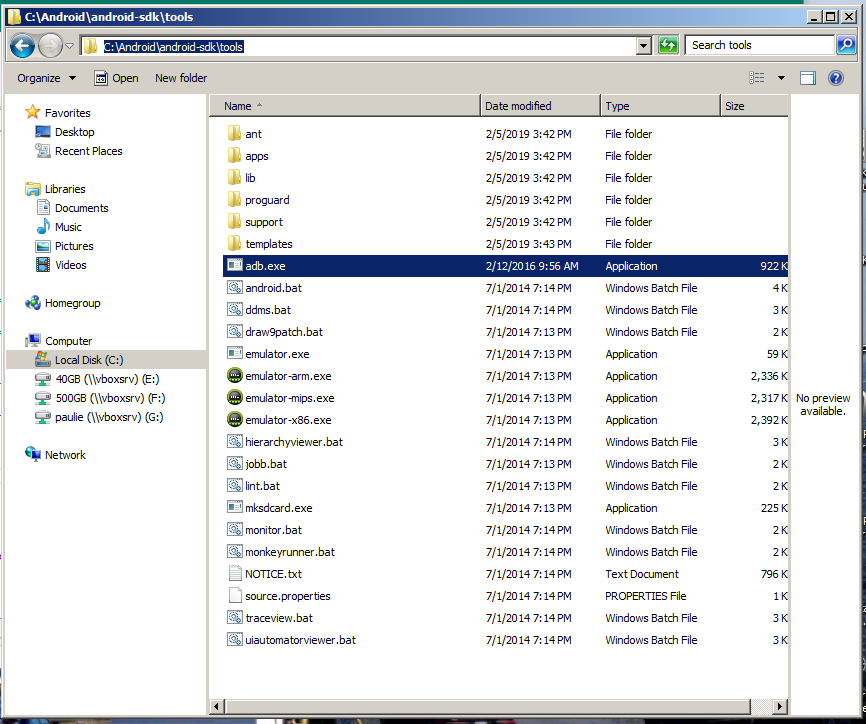Select the emulator-mips.exe Android icon

tap(235, 398)
